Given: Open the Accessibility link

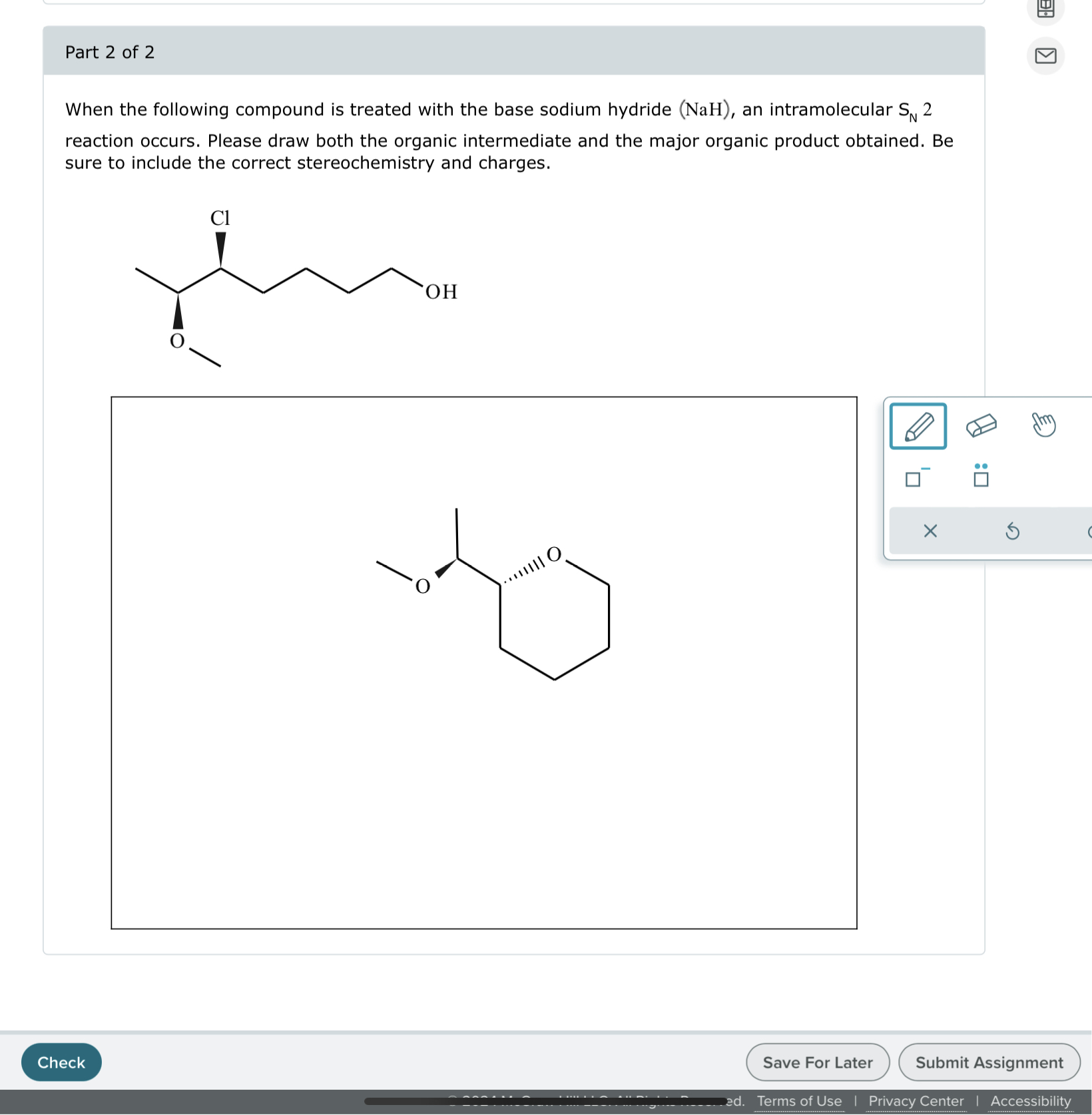Looking at the screenshot, I should (x=1029, y=1100).
